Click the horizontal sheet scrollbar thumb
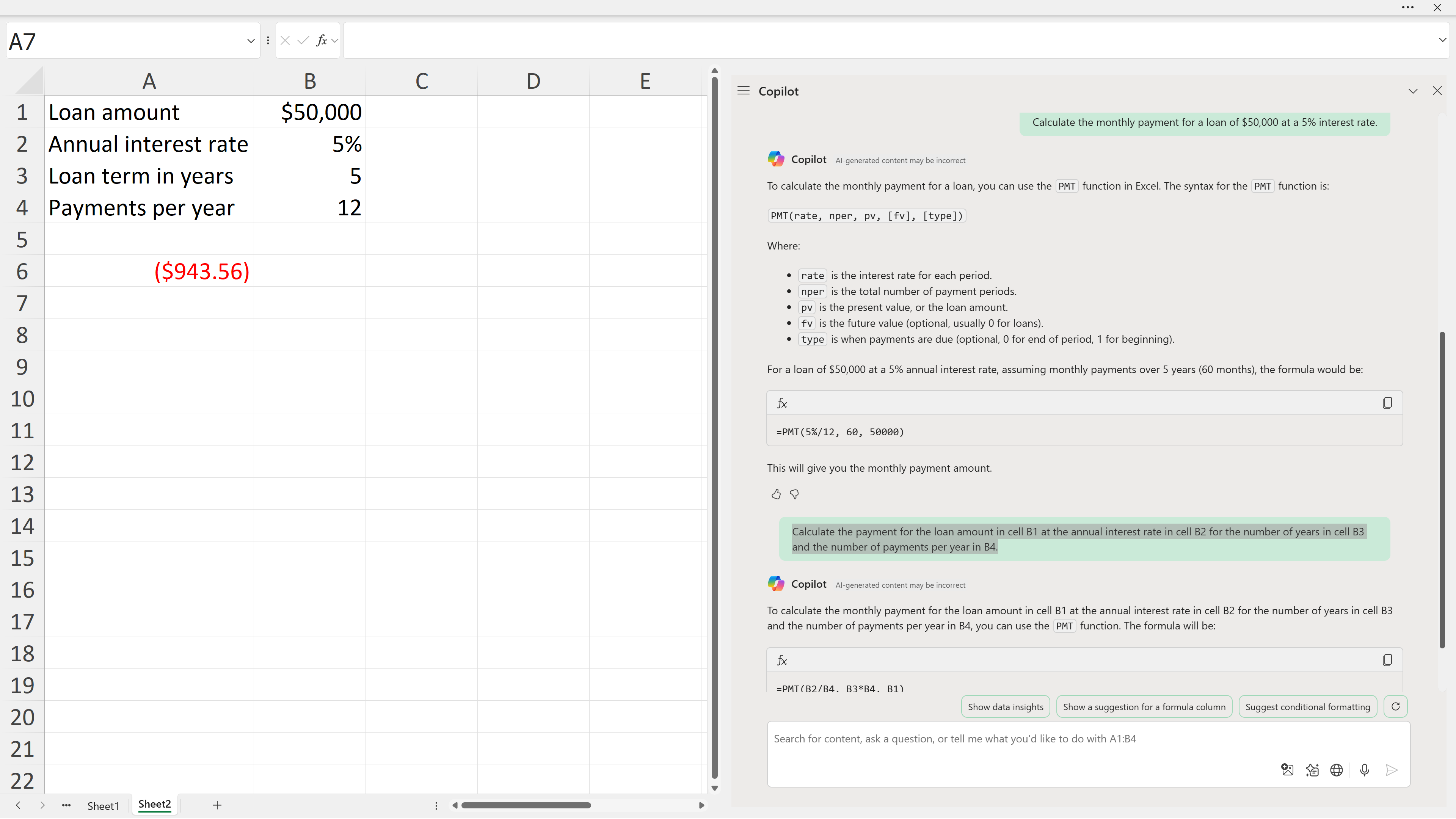 pos(526,806)
